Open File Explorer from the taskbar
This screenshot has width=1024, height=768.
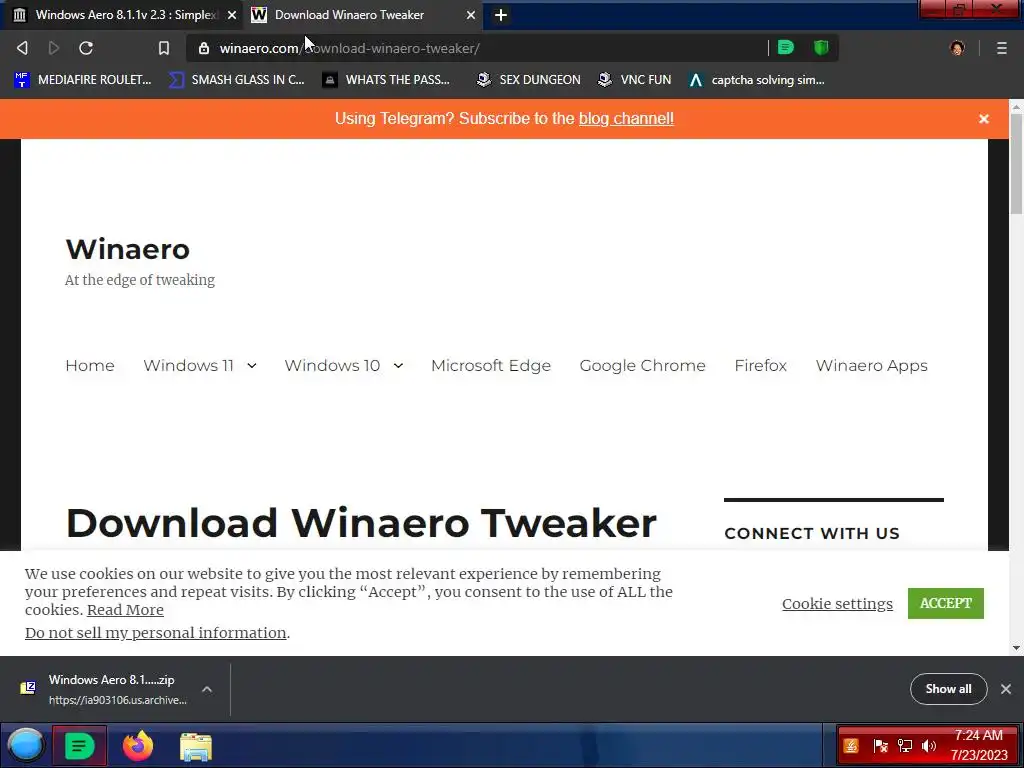[x=195, y=746]
